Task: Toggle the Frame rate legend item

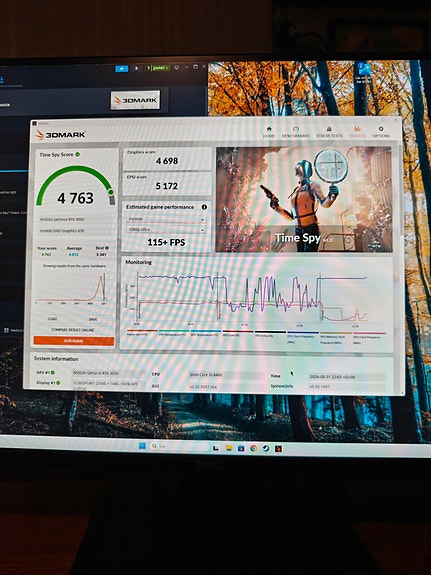Action: (x=142, y=333)
